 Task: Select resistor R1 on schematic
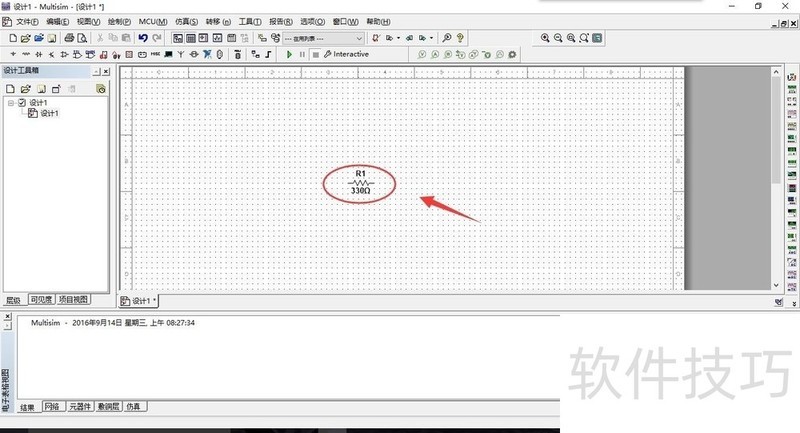[360, 182]
